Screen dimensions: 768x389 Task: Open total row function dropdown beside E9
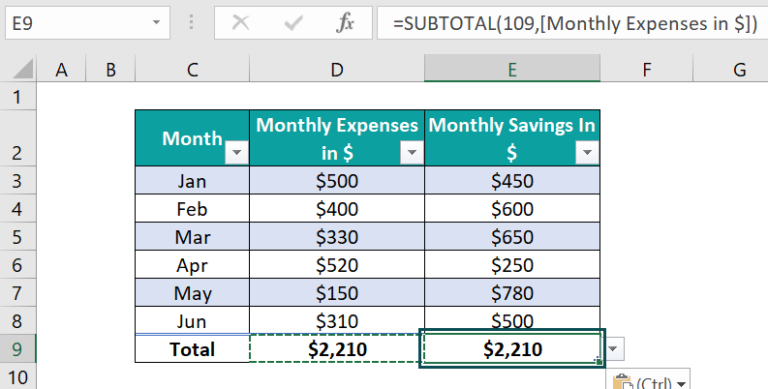[614, 349]
